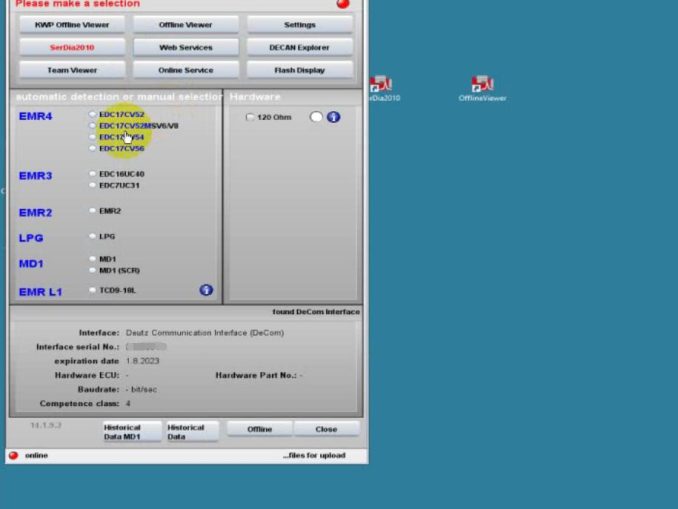Click the white indicator circle beside 120 Ohm
The image size is (678, 509).
(x=316, y=117)
